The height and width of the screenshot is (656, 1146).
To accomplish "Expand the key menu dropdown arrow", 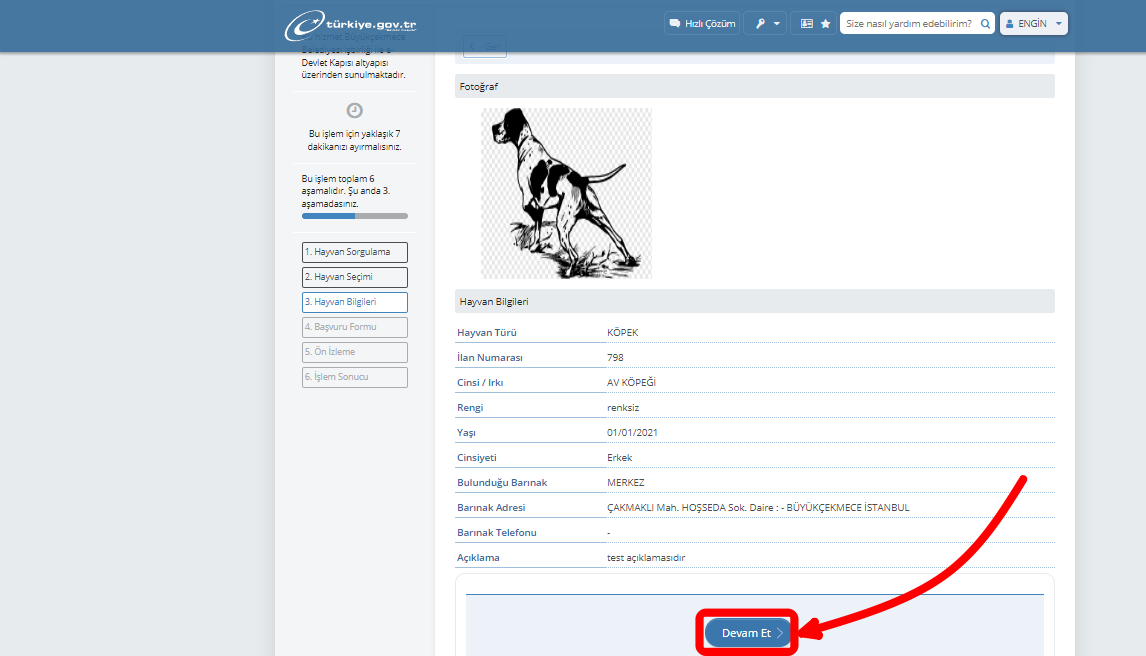I will [776, 23].
